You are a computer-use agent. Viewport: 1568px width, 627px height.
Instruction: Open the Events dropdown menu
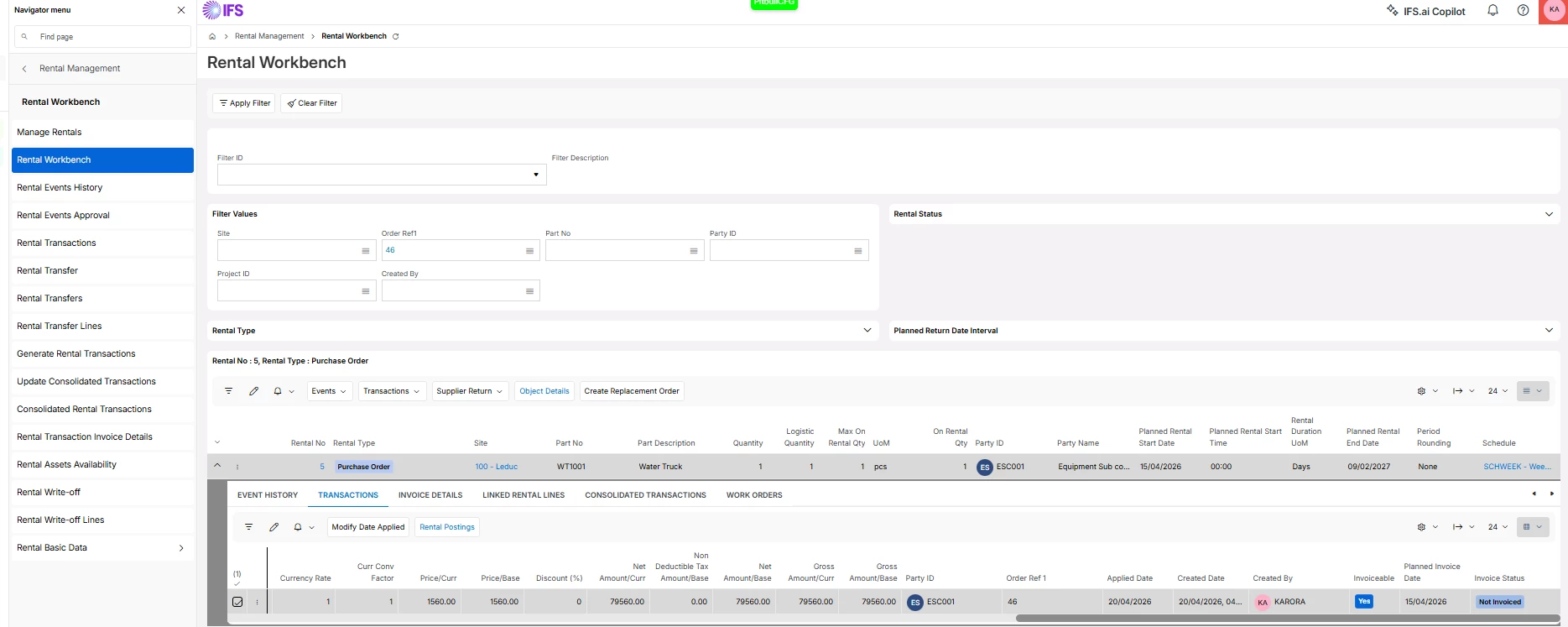click(329, 391)
